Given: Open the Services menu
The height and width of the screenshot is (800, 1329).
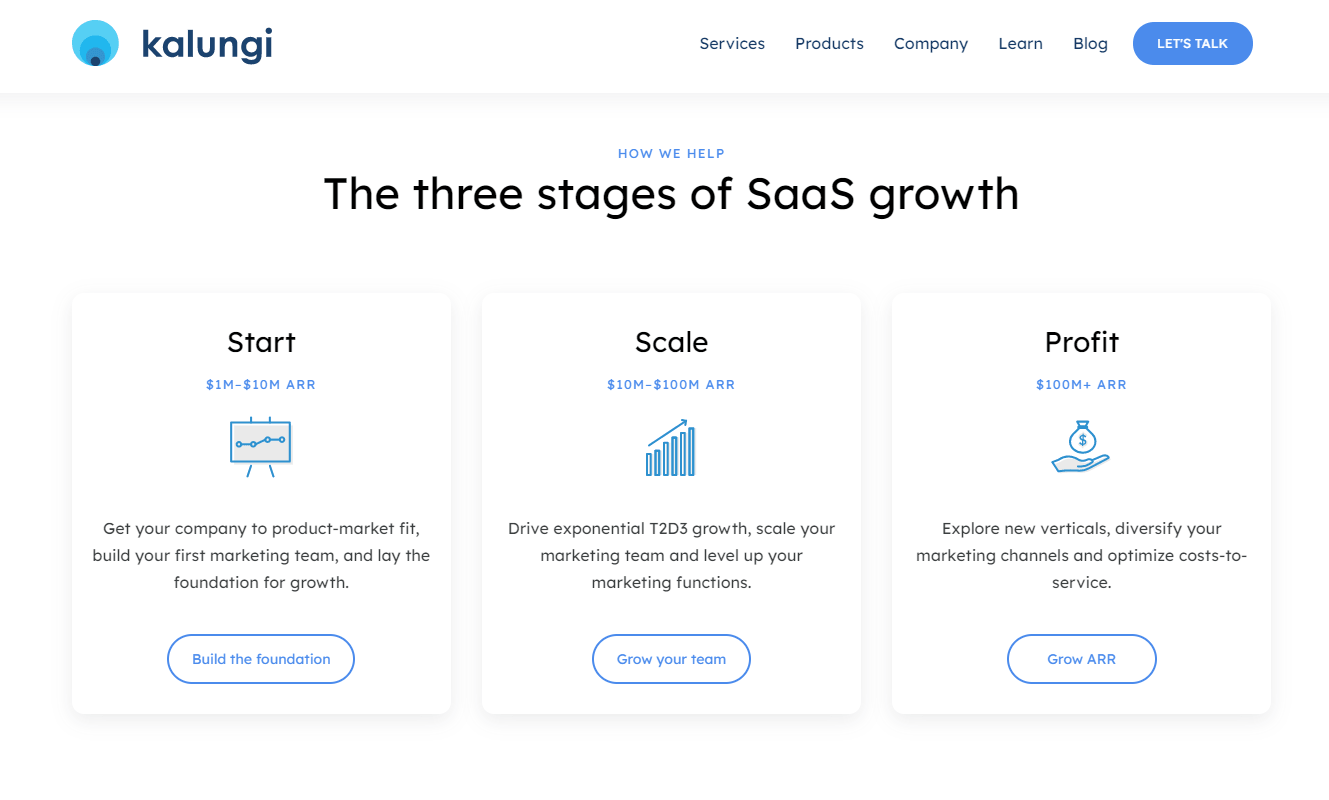Looking at the screenshot, I should point(732,44).
